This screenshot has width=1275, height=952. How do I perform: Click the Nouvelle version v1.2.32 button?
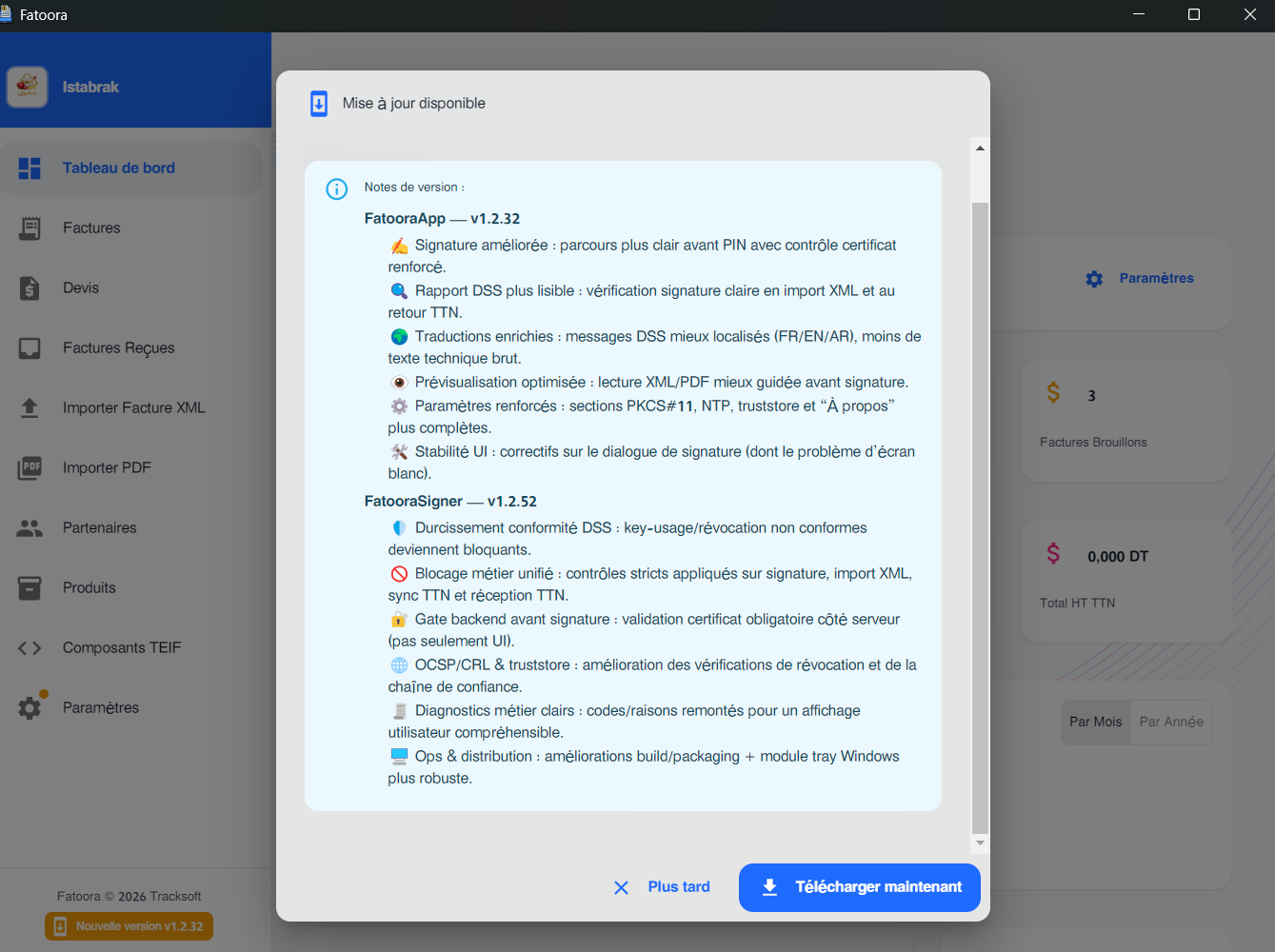tap(129, 926)
